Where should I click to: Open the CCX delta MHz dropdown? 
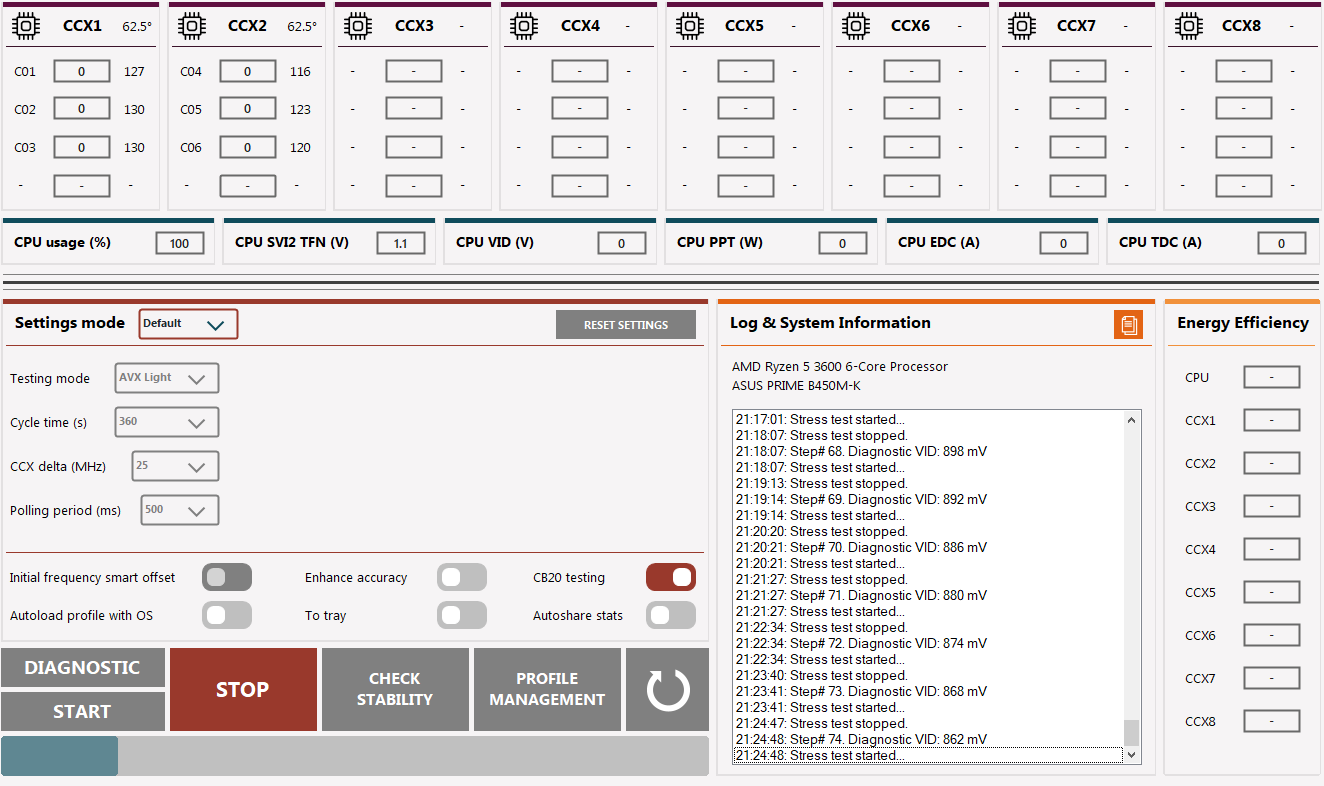pos(175,466)
